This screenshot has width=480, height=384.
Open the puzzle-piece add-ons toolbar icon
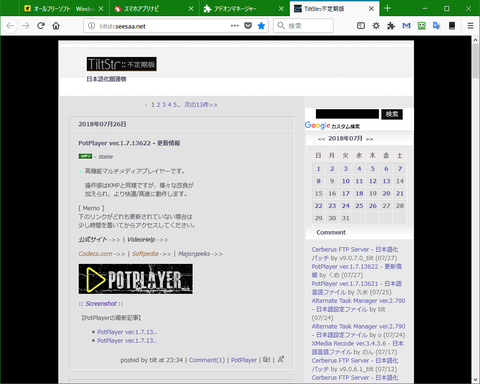[x=391, y=26]
